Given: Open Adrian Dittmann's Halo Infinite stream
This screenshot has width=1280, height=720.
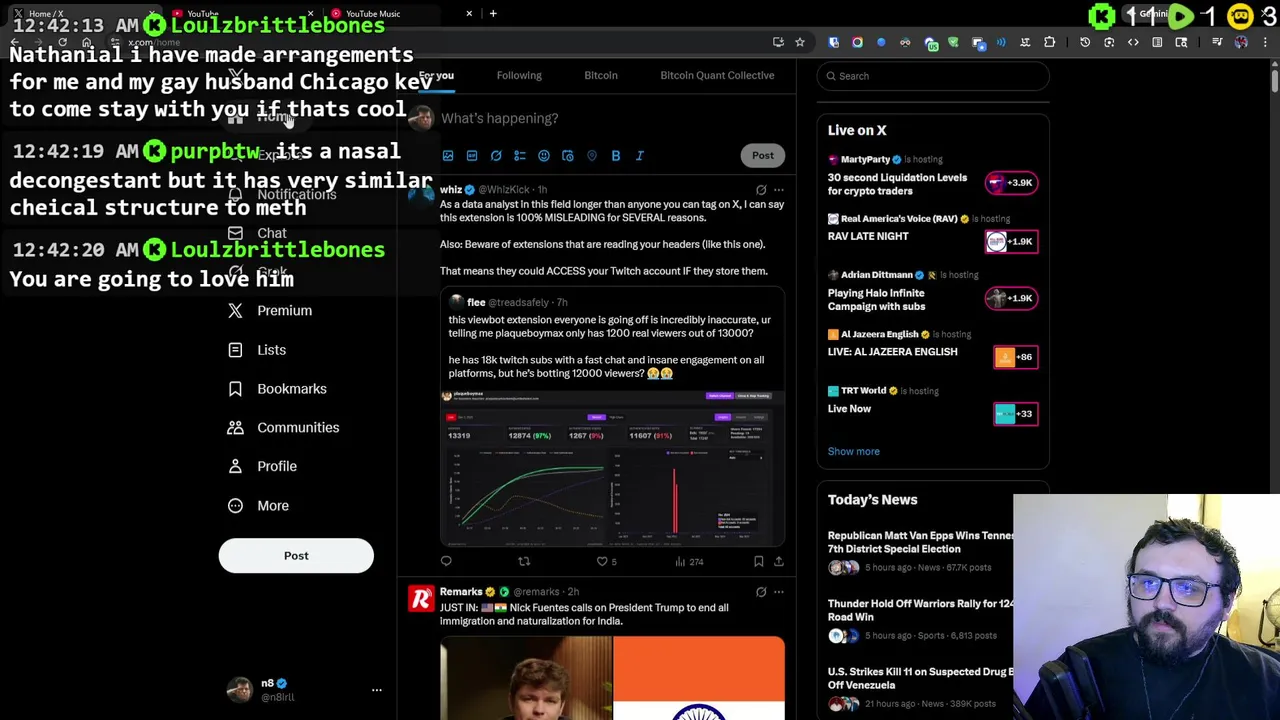Looking at the screenshot, I should click(932, 291).
